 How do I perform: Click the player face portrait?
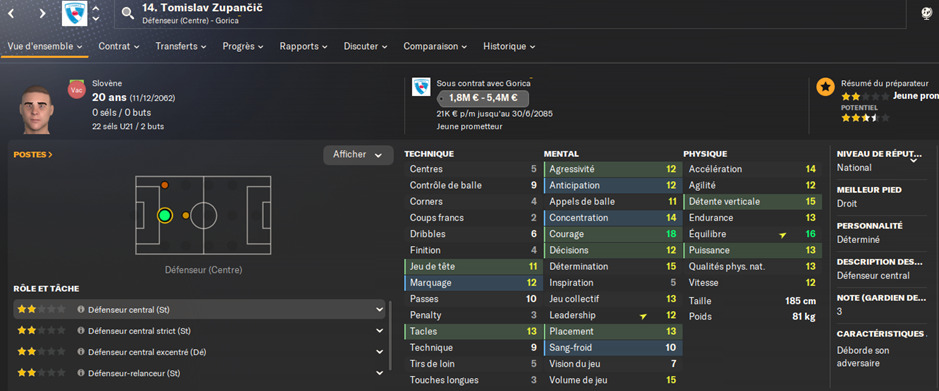[x=37, y=109]
